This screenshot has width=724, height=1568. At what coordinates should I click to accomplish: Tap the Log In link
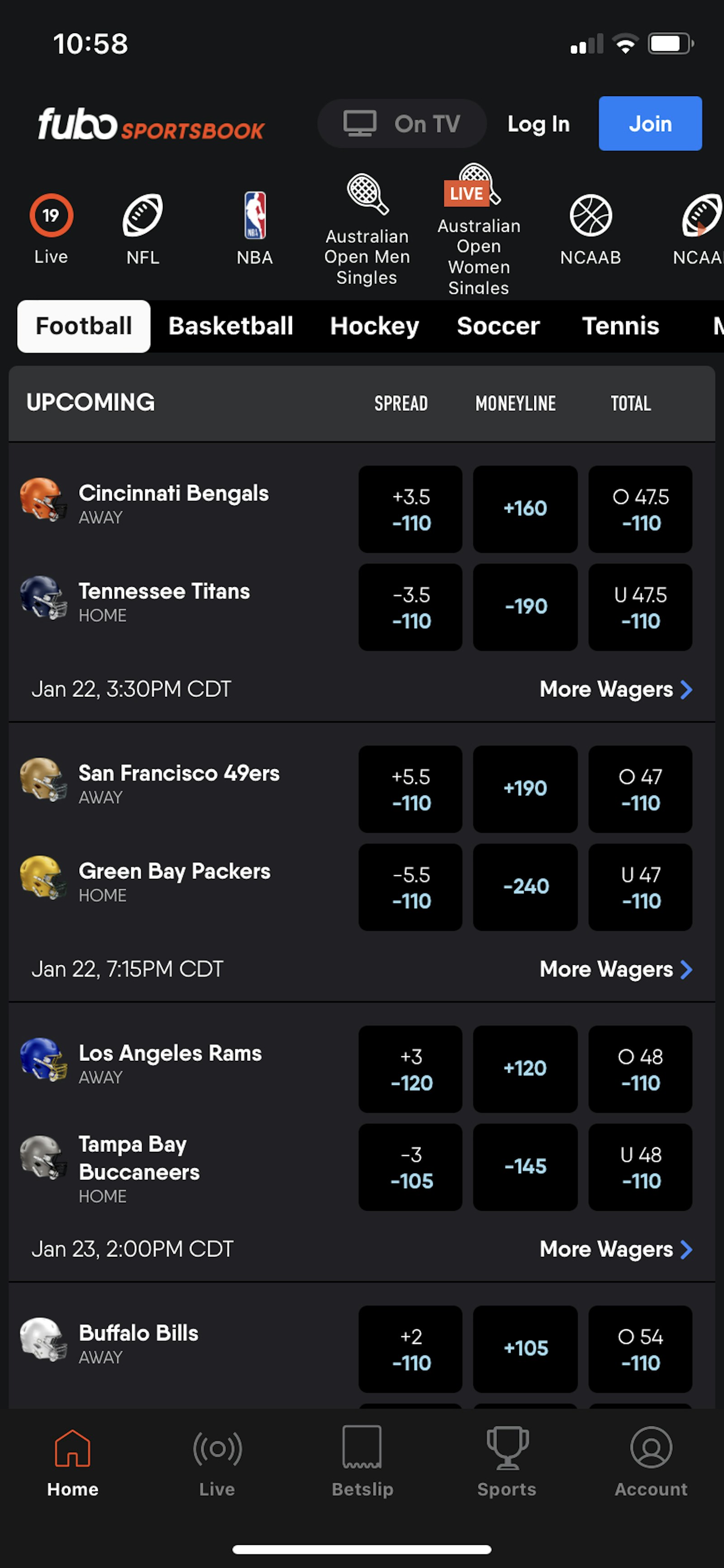tap(538, 124)
